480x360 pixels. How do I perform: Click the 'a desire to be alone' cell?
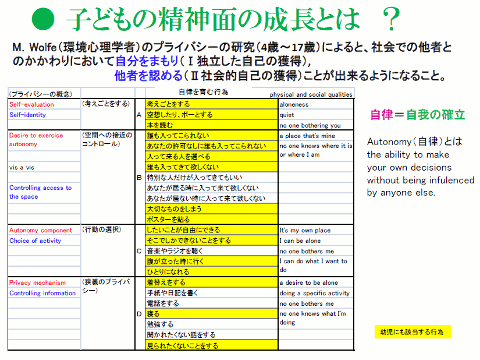tap(316, 283)
